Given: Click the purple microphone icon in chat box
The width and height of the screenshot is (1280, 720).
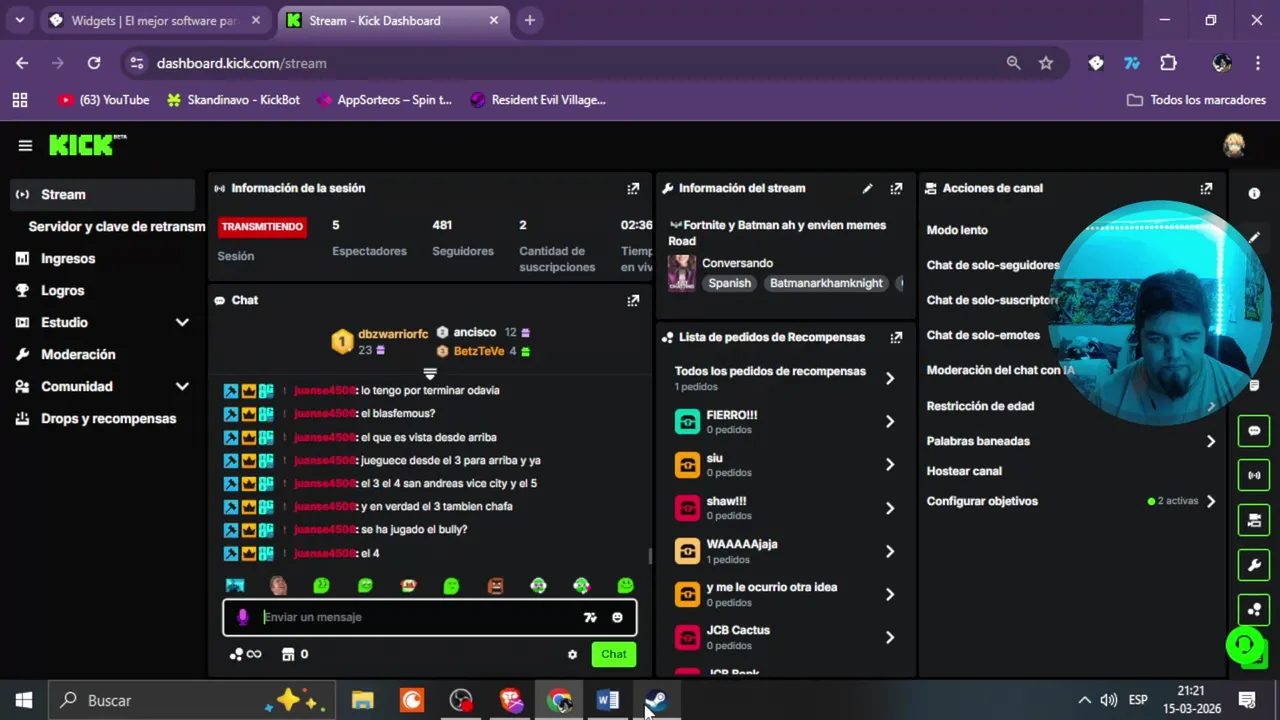Looking at the screenshot, I should pos(242,617).
